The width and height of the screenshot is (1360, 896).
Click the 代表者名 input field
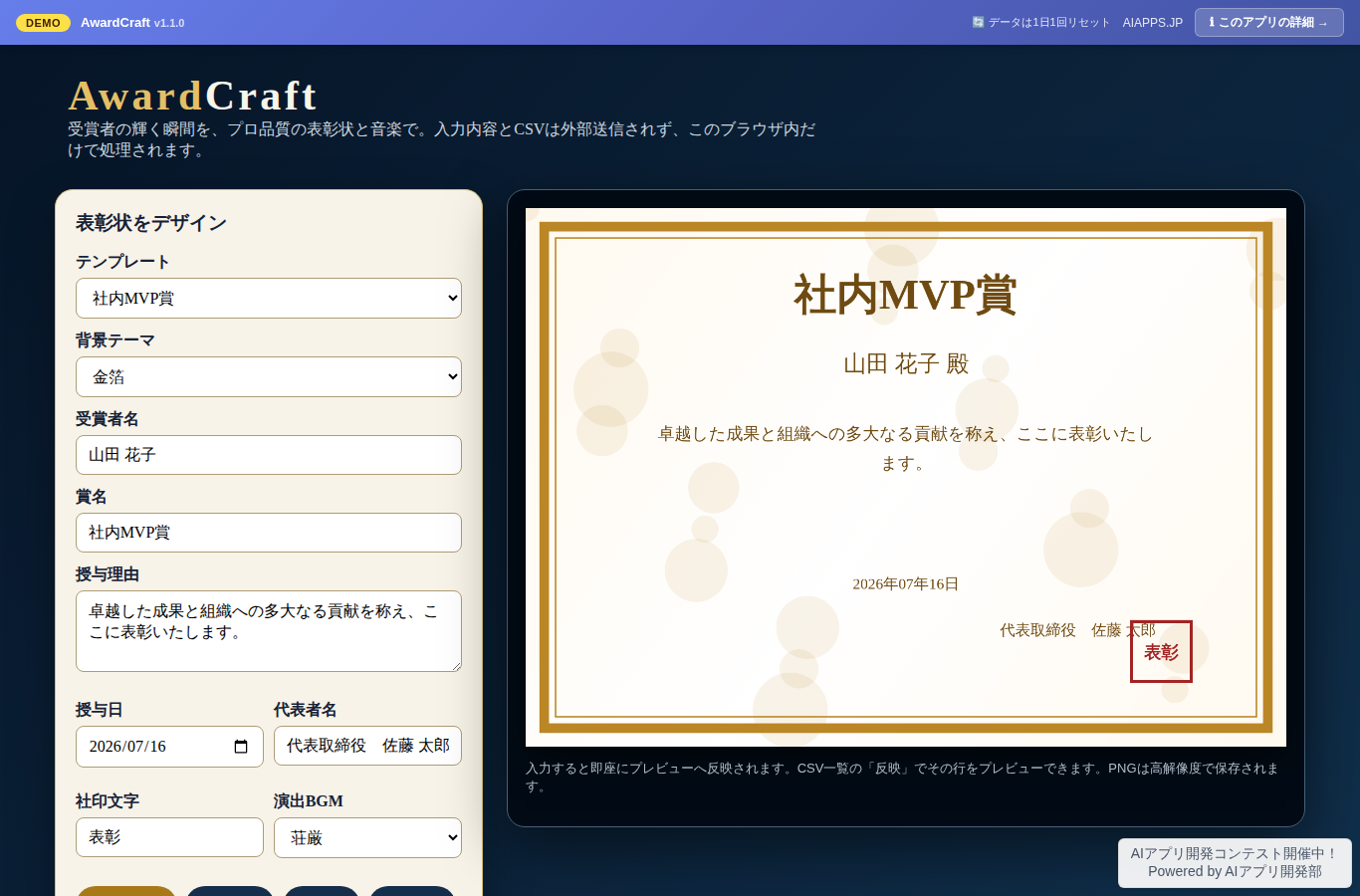coord(367,746)
